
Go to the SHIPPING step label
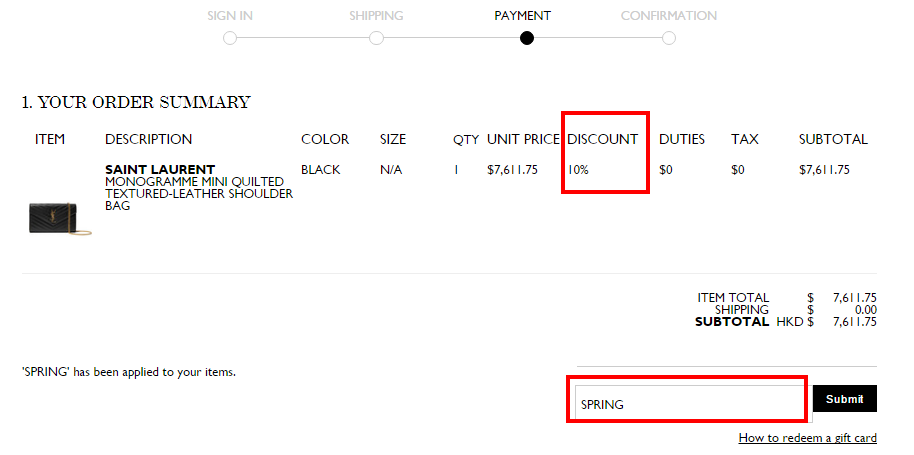pos(377,16)
